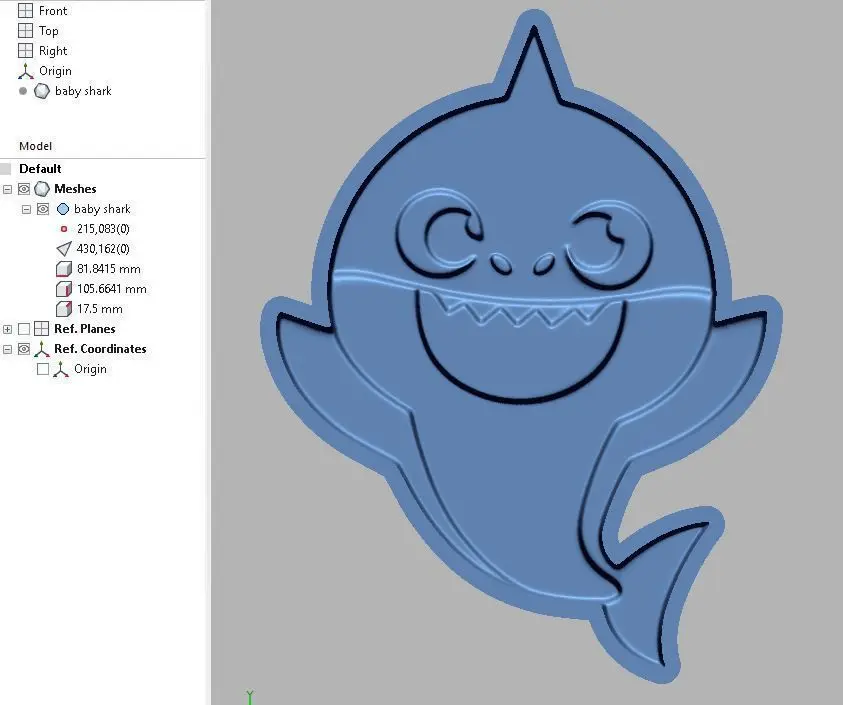Screen dimensions: 843x705
Task: Select the Front tree item
Action: point(53,11)
